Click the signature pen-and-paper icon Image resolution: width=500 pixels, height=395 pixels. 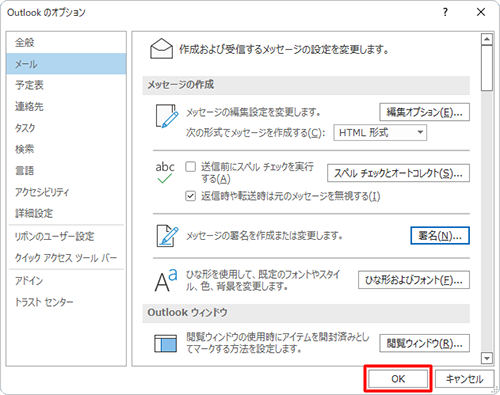167,236
